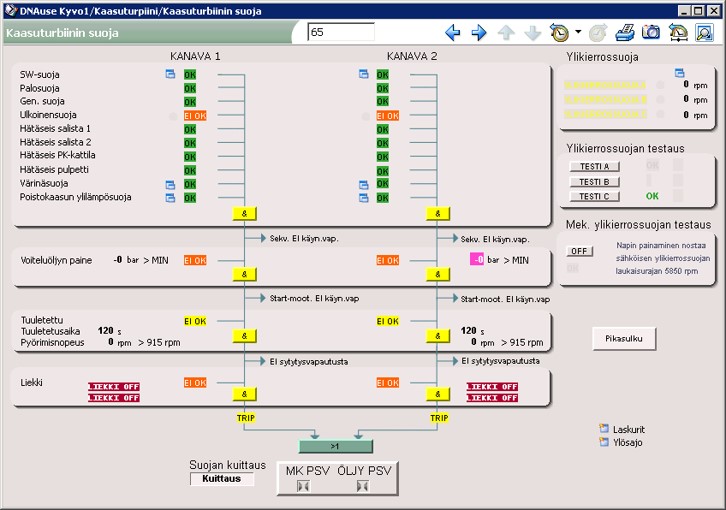
Task: Click the Kanava 2 AND gate next to Liekki
Action: [x=438, y=394]
